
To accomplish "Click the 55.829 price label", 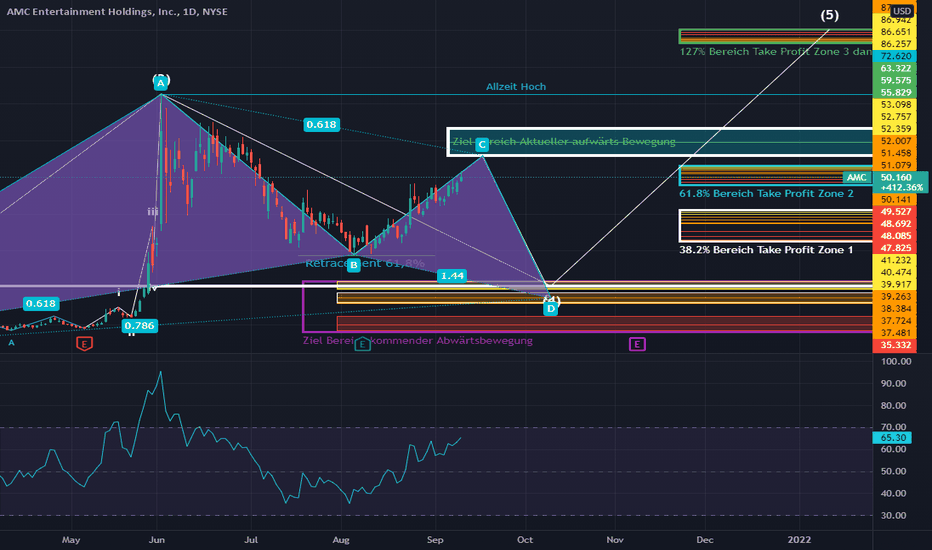I will [x=896, y=93].
